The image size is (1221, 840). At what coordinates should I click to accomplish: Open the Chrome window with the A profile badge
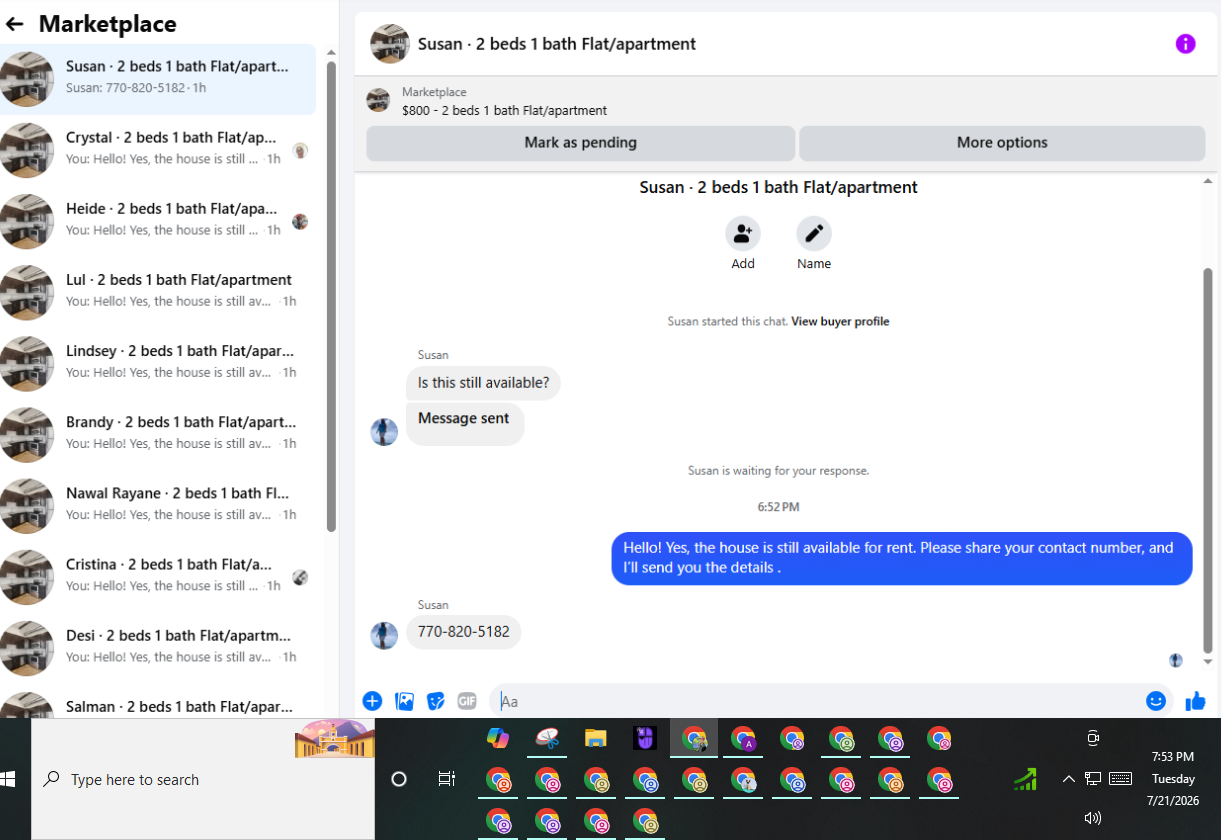pyautogui.click(x=743, y=739)
